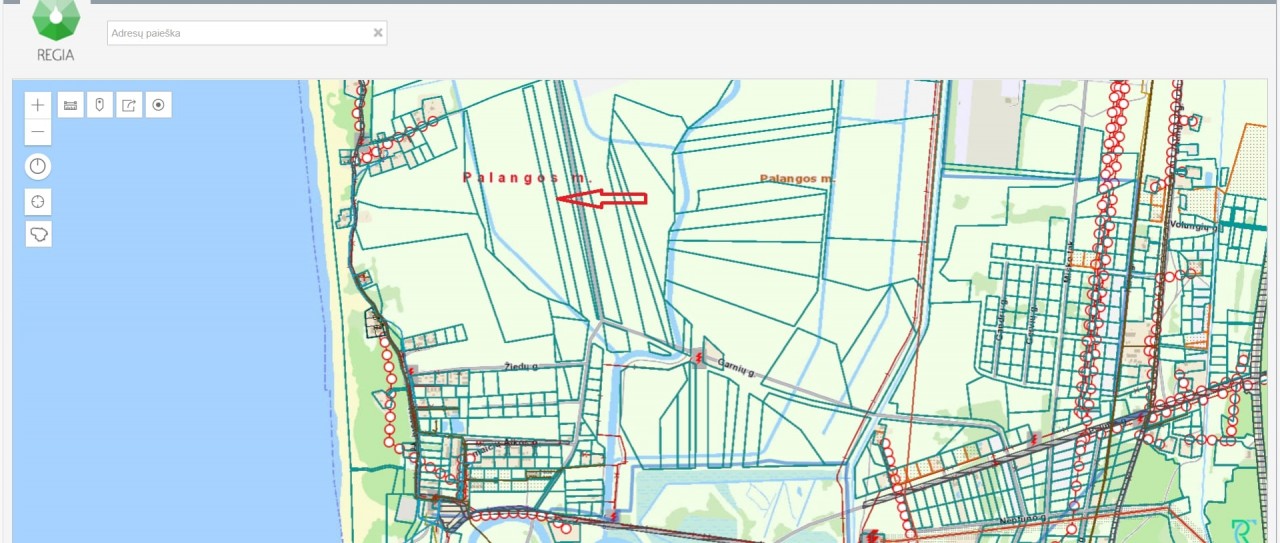Click the share/export map icon

129,105
